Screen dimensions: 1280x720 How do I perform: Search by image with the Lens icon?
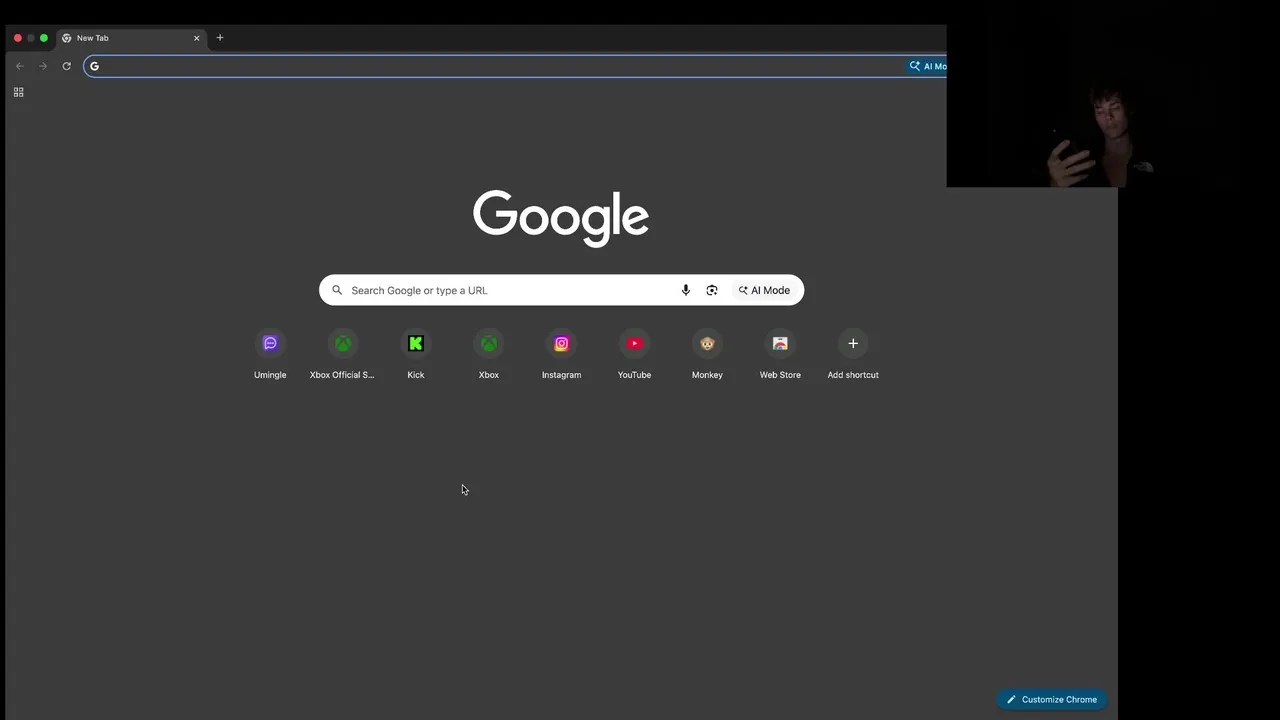(x=712, y=290)
